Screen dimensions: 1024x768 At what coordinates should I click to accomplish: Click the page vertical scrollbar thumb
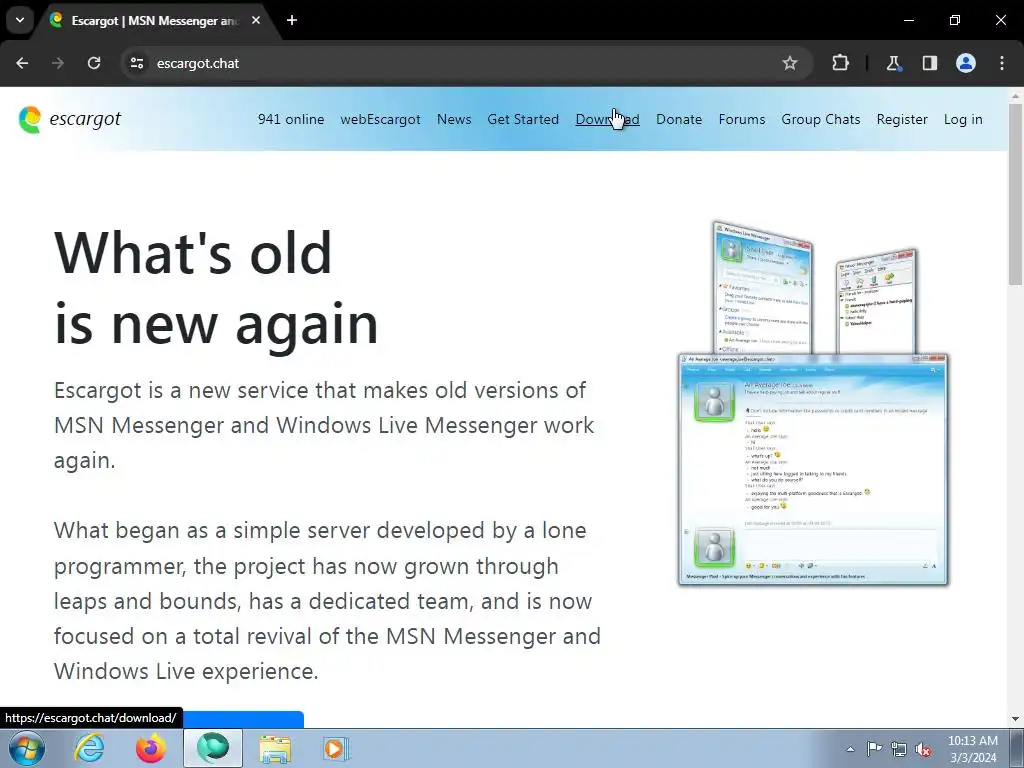tap(1015, 194)
